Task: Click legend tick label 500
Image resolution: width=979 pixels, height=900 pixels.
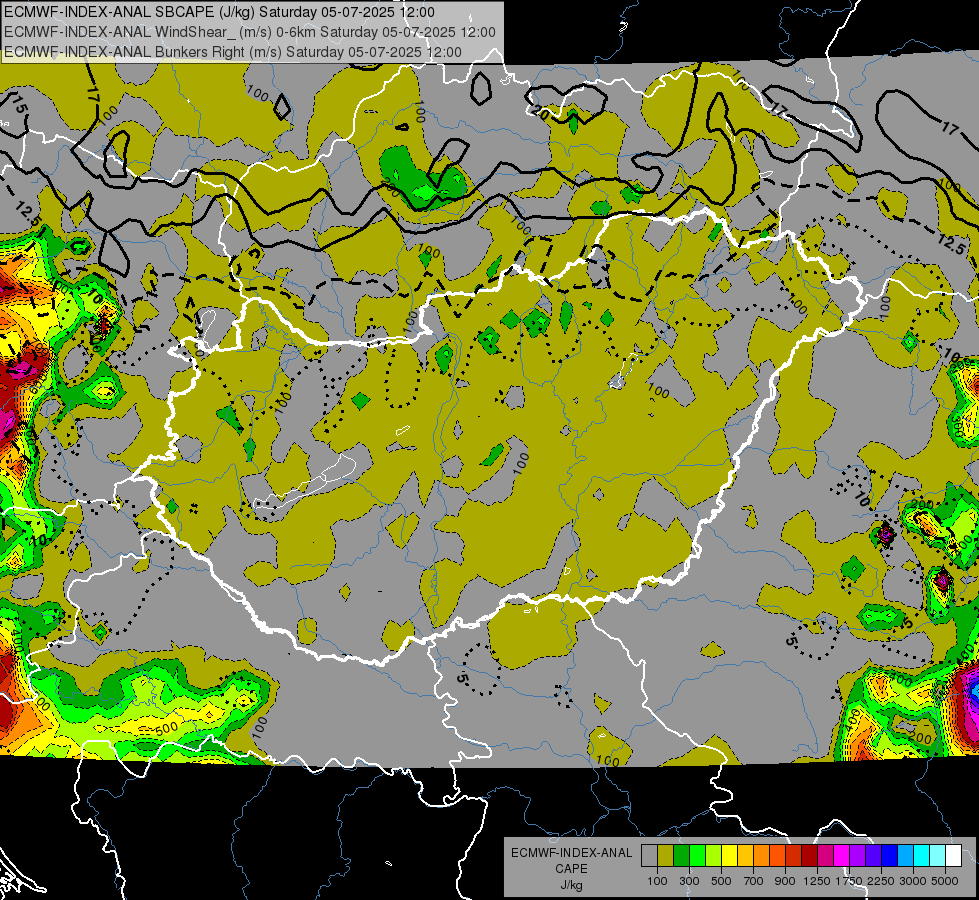Action: pyautogui.click(x=721, y=881)
